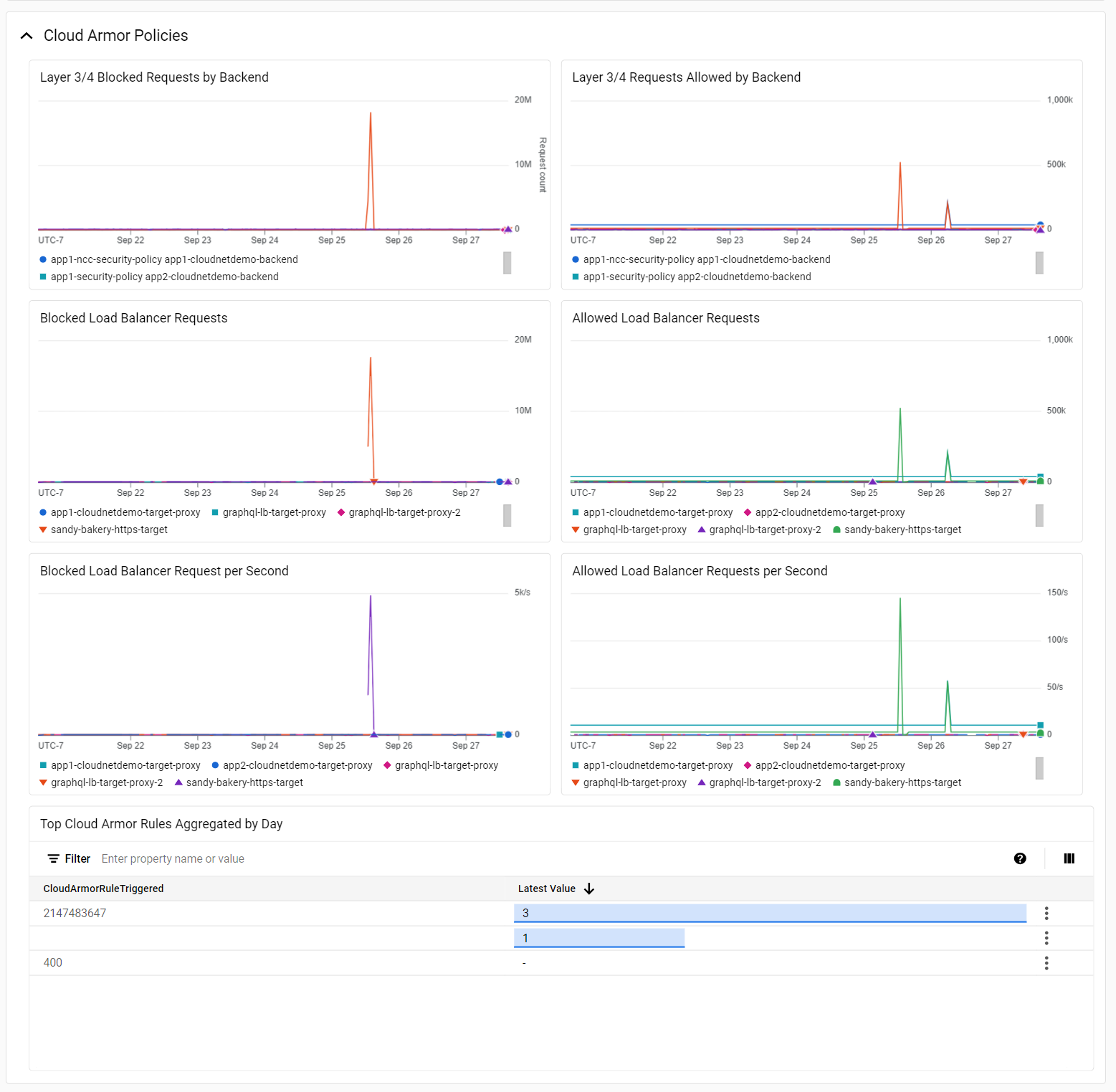
Task: Click Blocked Load Balancer Request per Second title
Action: pos(164,571)
